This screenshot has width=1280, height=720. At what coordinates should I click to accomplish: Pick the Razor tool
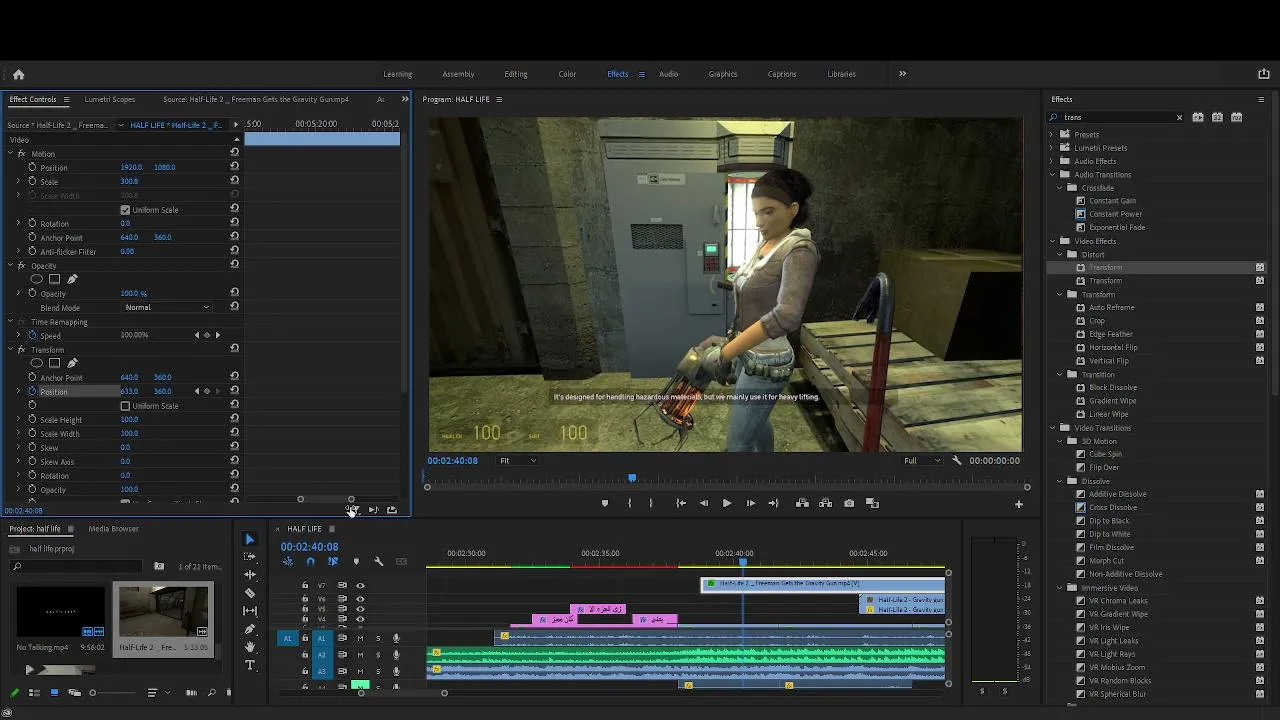pyautogui.click(x=250, y=593)
